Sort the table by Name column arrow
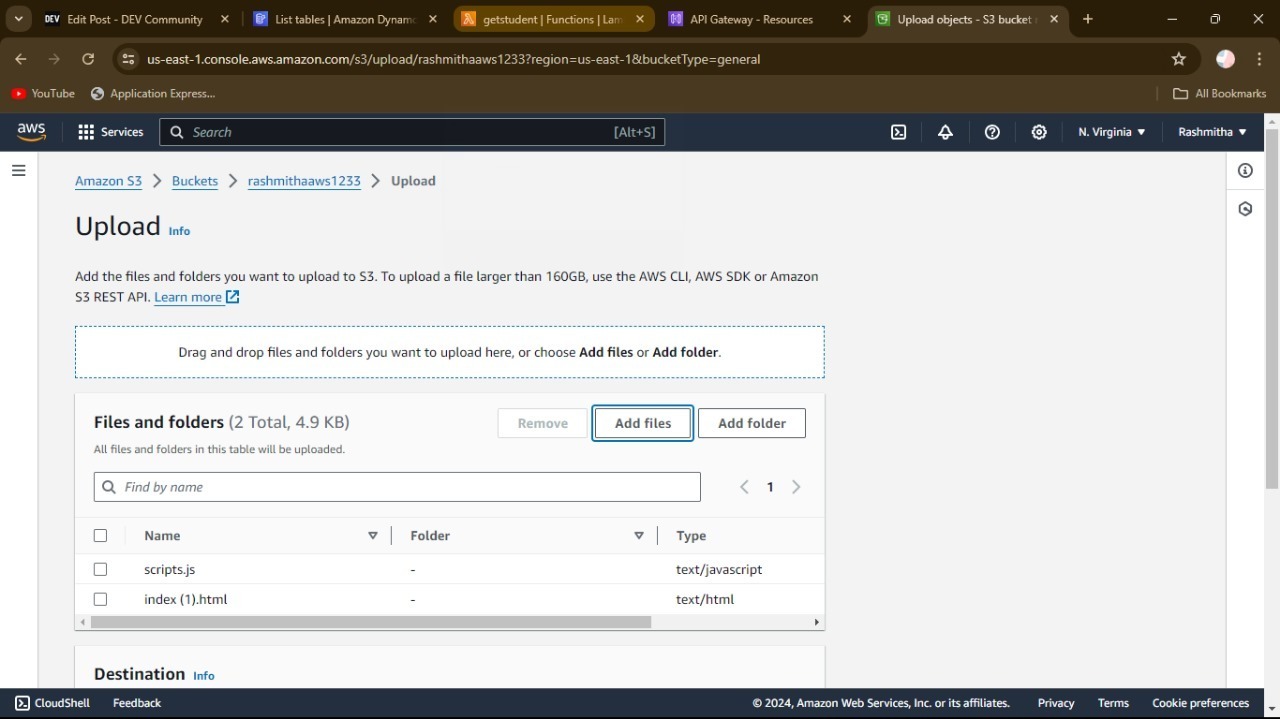Screen dimensions: 1280x719 [373, 536]
